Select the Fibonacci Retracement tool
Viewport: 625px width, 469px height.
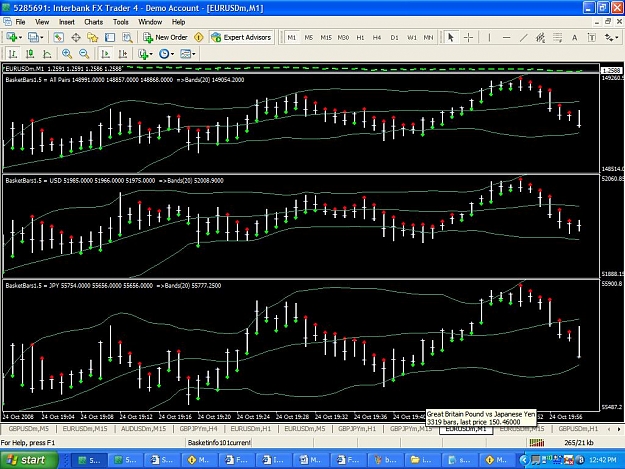click(558, 37)
